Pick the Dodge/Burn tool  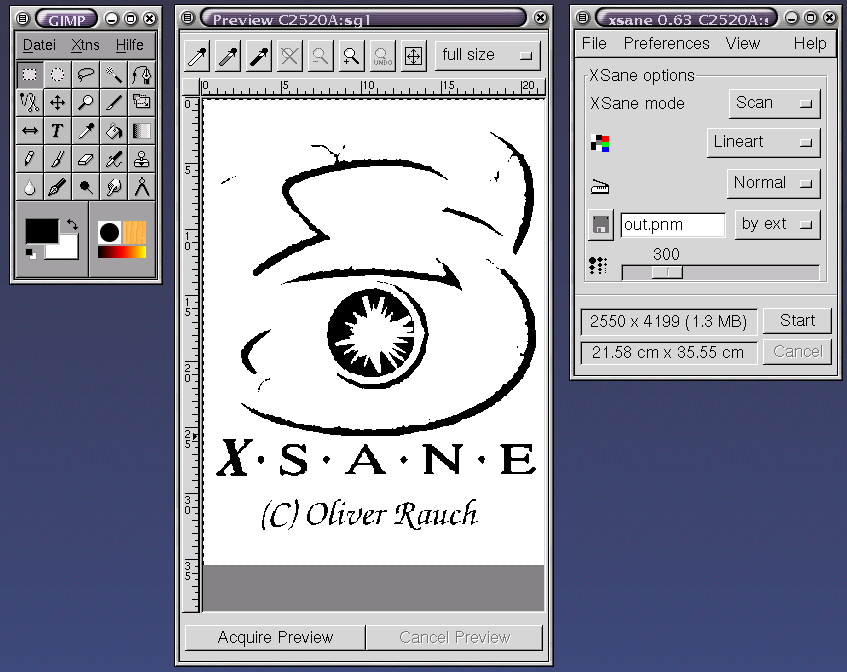[x=86, y=187]
